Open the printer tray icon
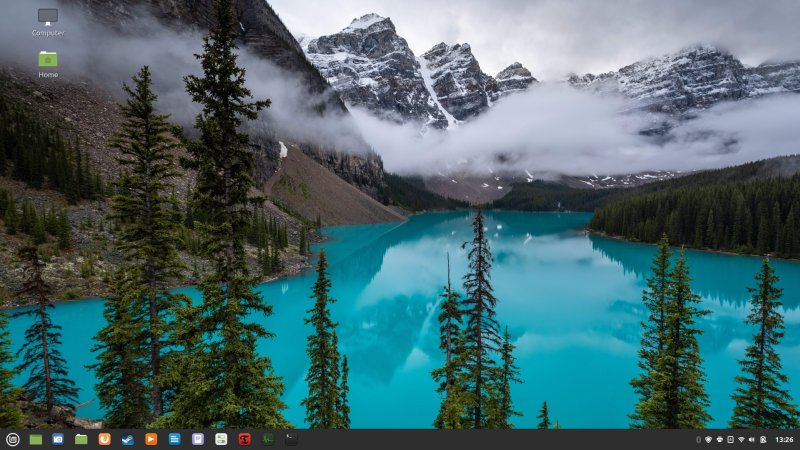The width and height of the screenshot is (800, 450). [x=719, y=440]
